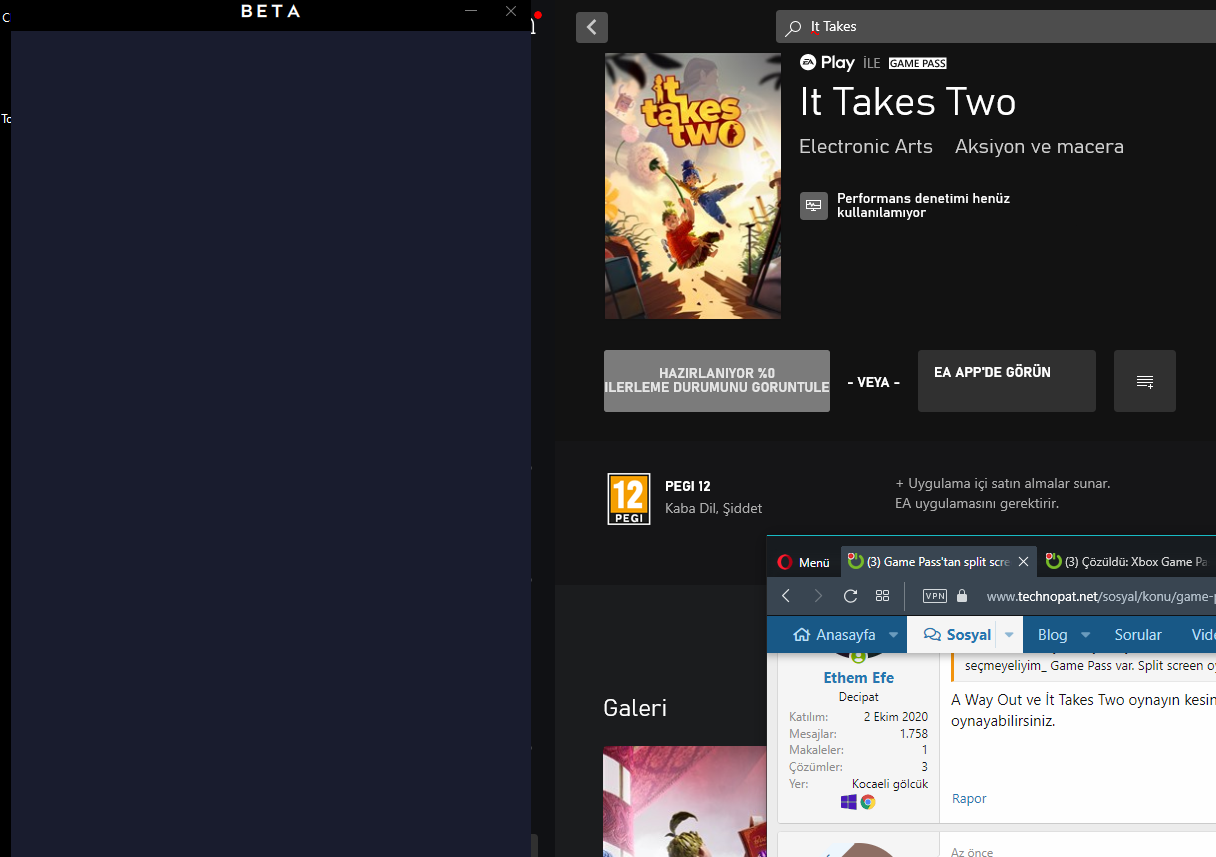Close the BETA window
The image size is (1216, 857).
[x=511, y=11]
